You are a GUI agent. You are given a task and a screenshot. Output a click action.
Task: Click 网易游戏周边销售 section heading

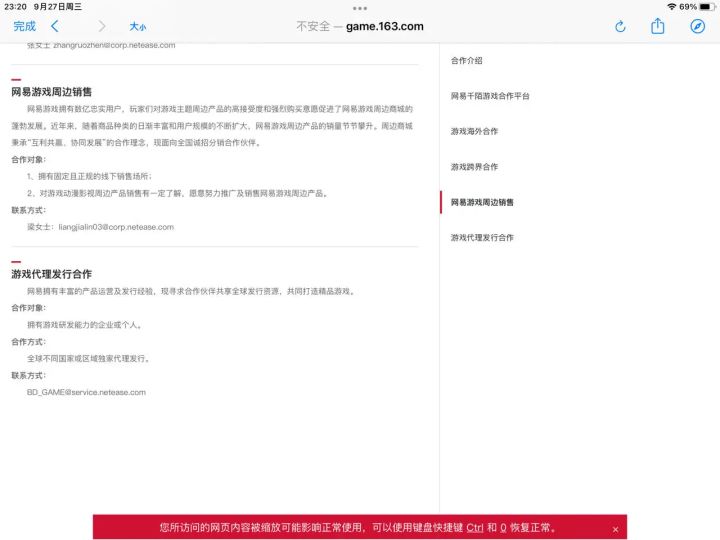click(x=51, y=92)
